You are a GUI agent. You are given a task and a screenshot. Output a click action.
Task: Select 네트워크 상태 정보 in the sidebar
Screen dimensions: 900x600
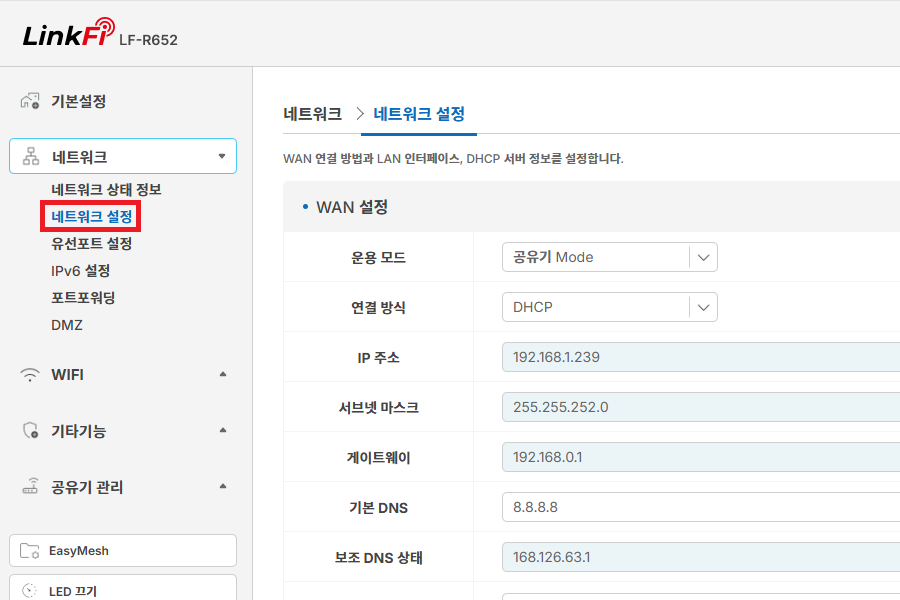[x=106, y=189]
